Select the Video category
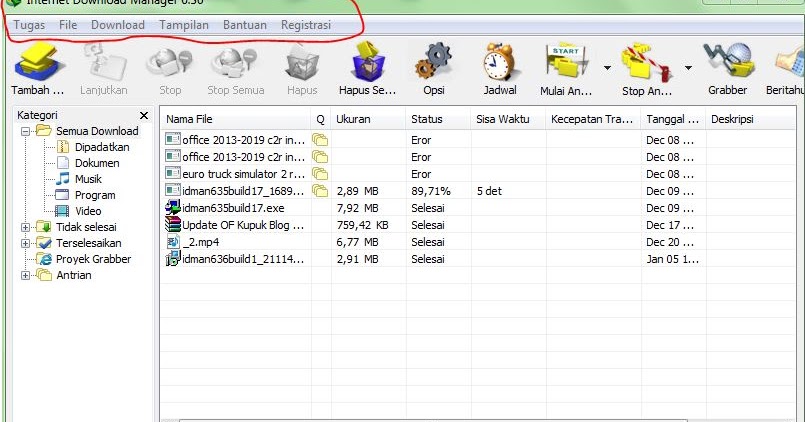The height and width of the screenshot is (422, 805). [x=88, y=211]
